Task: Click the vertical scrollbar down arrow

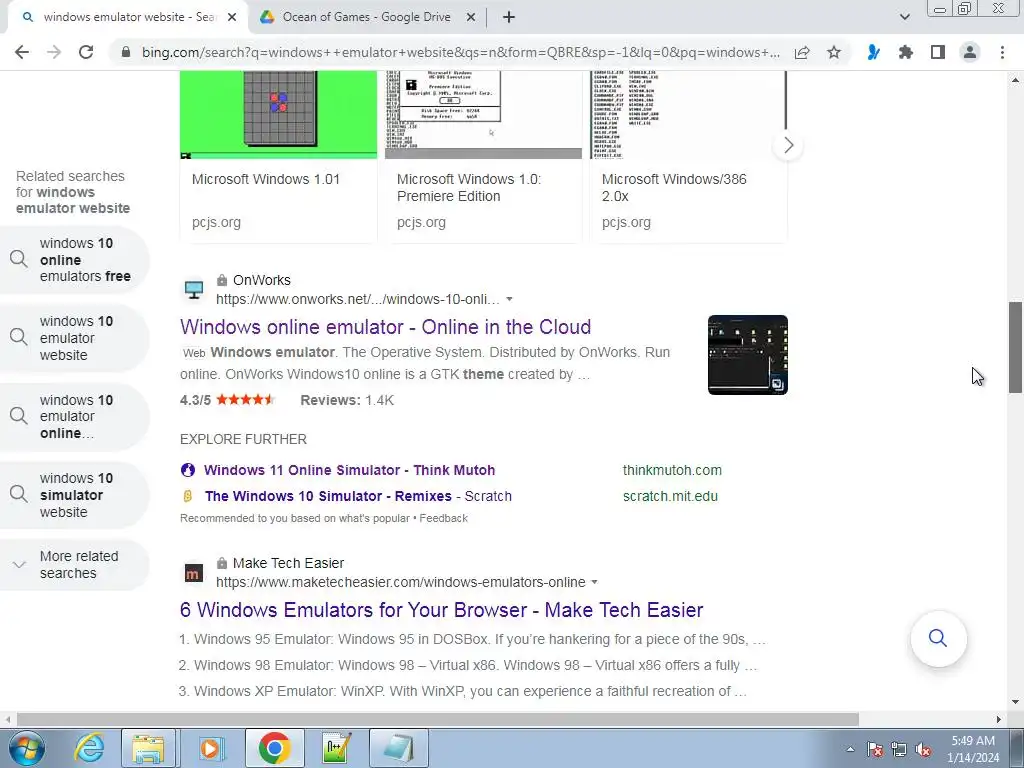Action: coord(1016,703)
